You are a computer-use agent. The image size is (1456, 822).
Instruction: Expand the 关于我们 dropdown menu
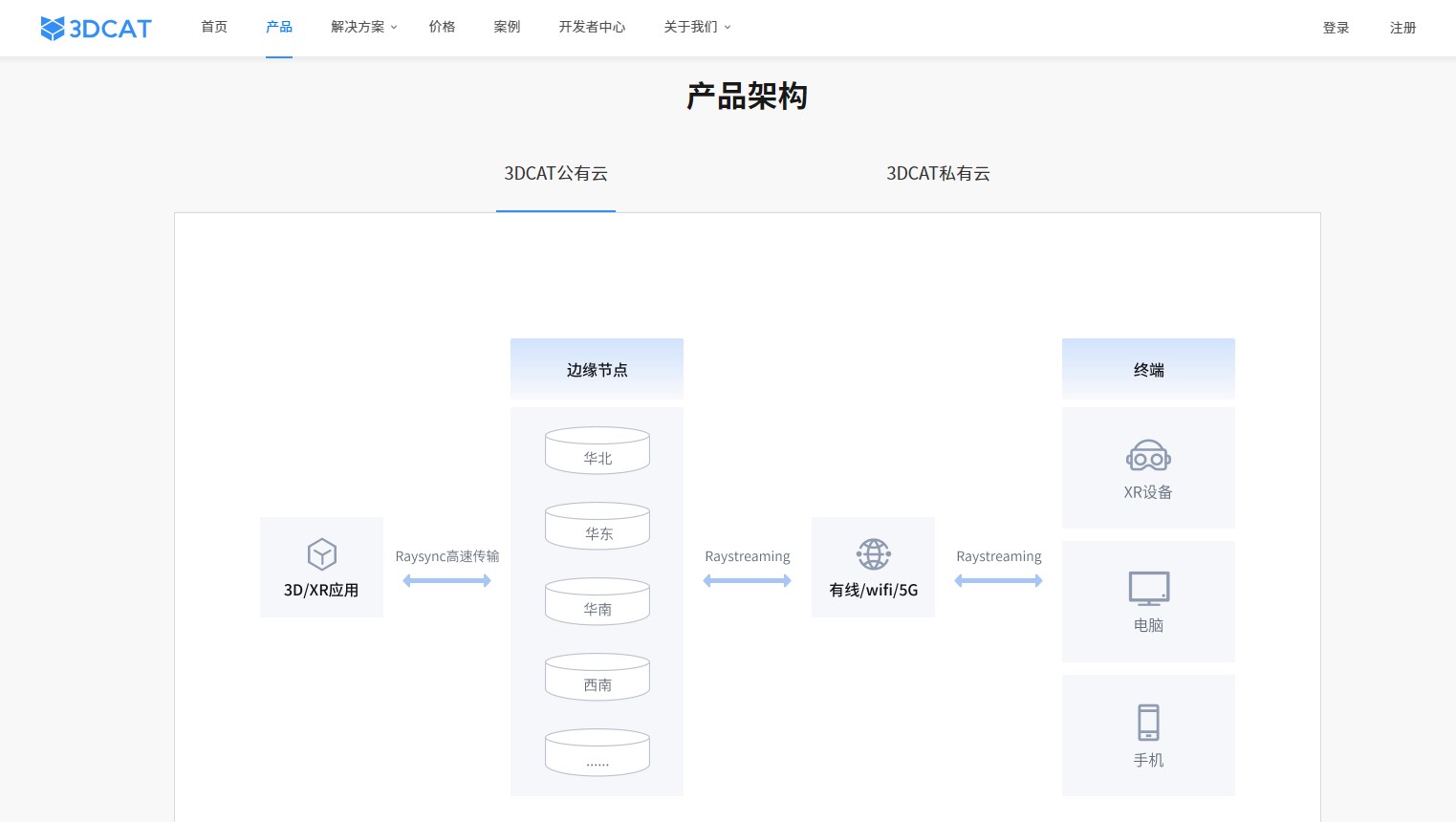tap(697, 27)
